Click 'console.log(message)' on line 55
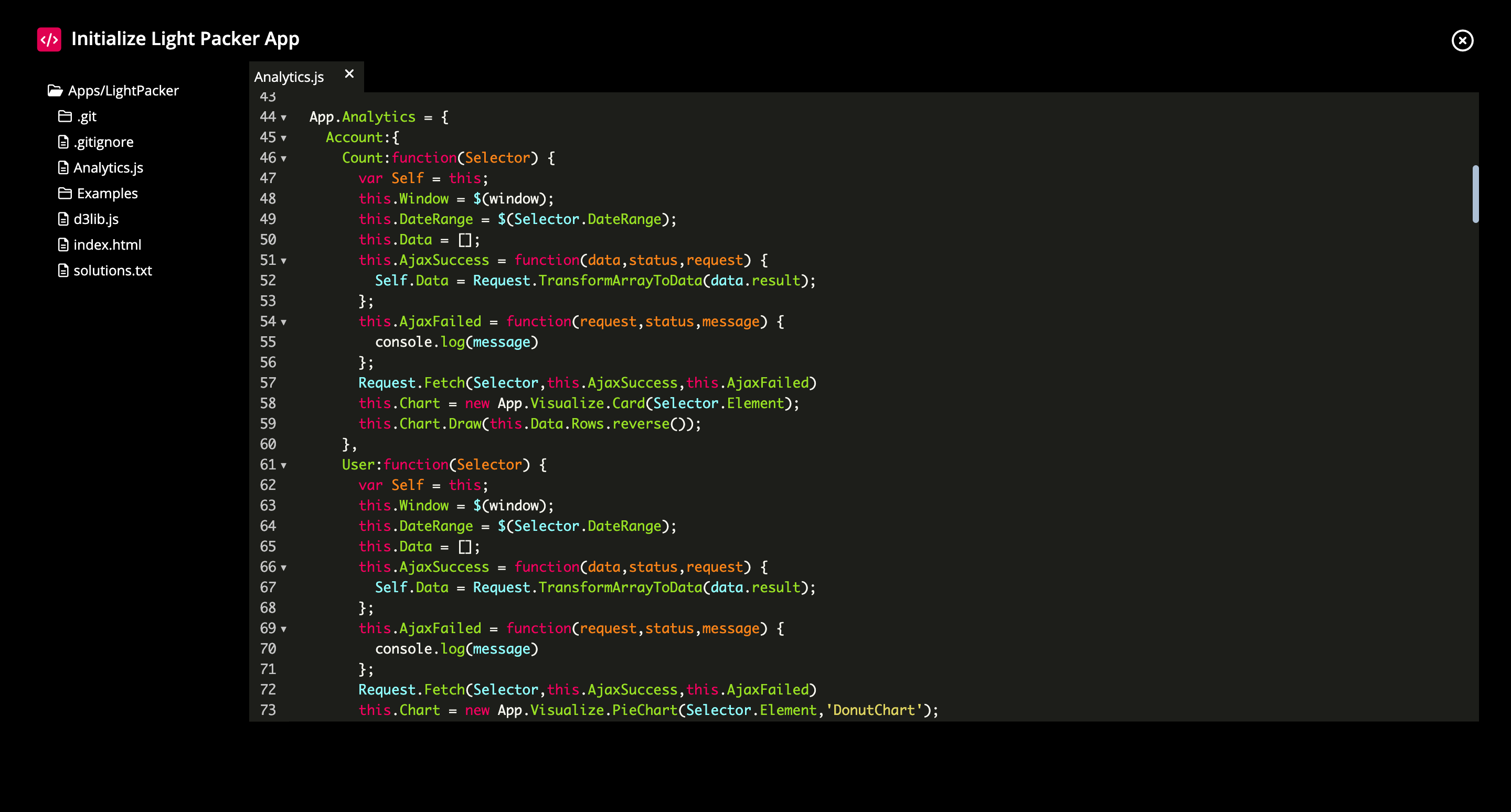The height and width of the screenshot is (812, 1511). 456,342
